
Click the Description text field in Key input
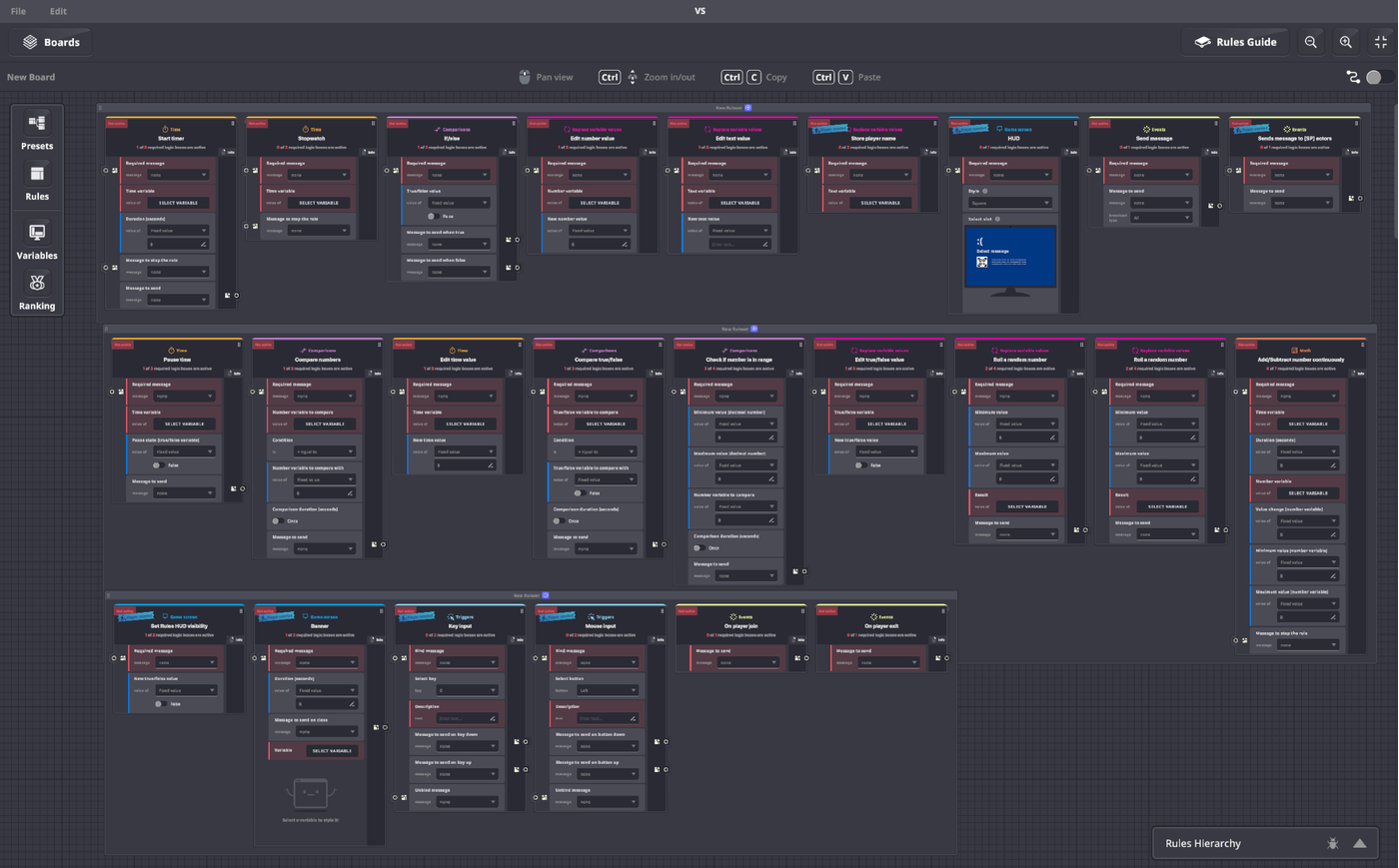click(467, 718)
